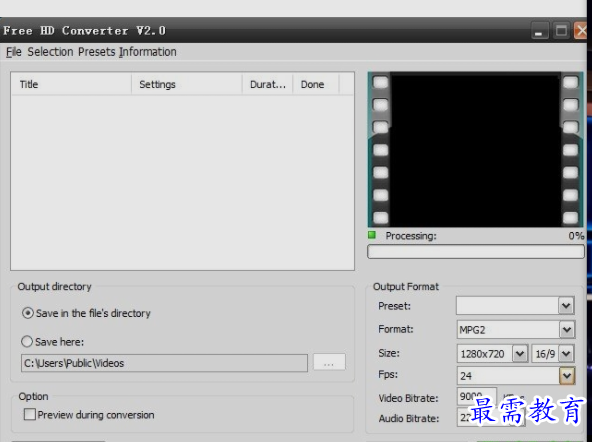
Task: Minimize the Free HD Converter window
Action: coord(539,31)
